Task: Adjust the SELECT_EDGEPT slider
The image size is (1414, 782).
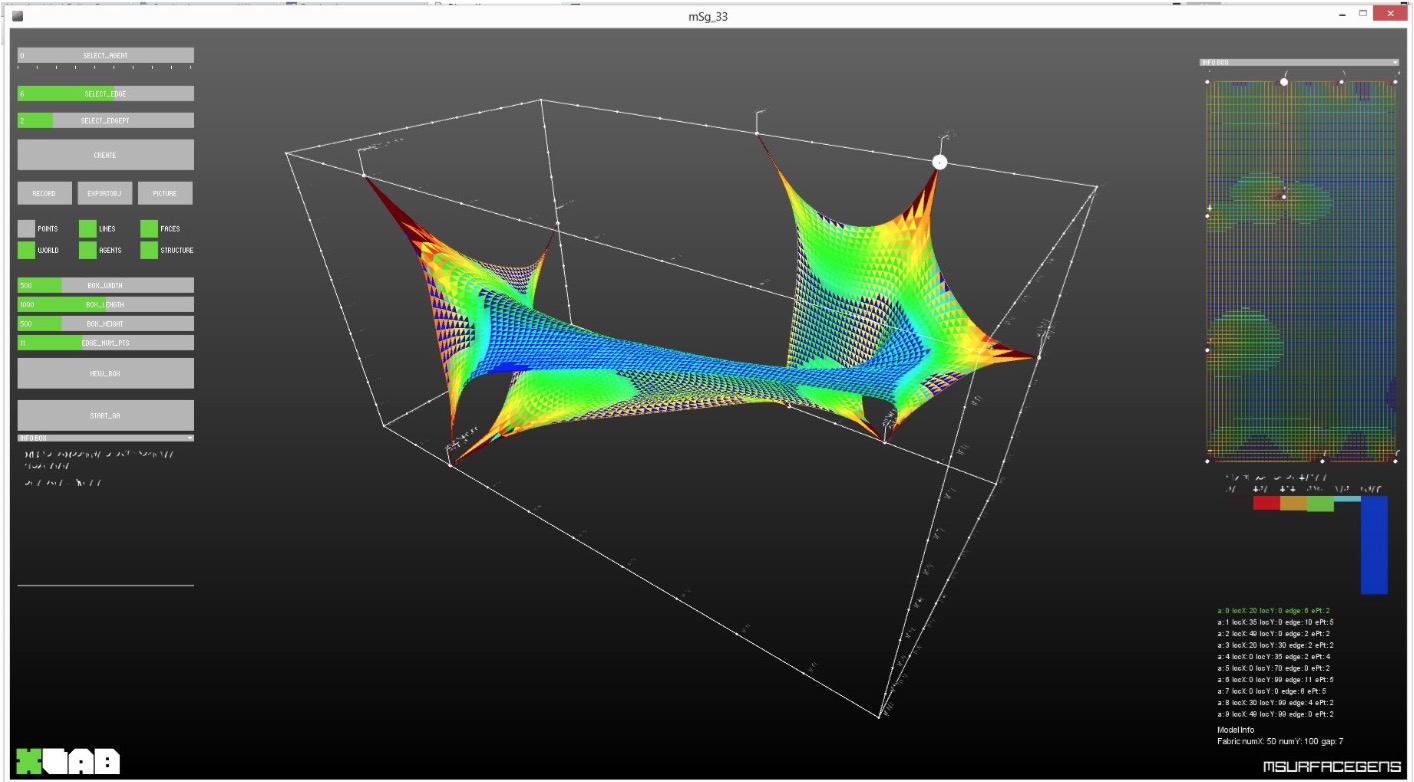Action: pyautogui.click(x=105, y=120)
